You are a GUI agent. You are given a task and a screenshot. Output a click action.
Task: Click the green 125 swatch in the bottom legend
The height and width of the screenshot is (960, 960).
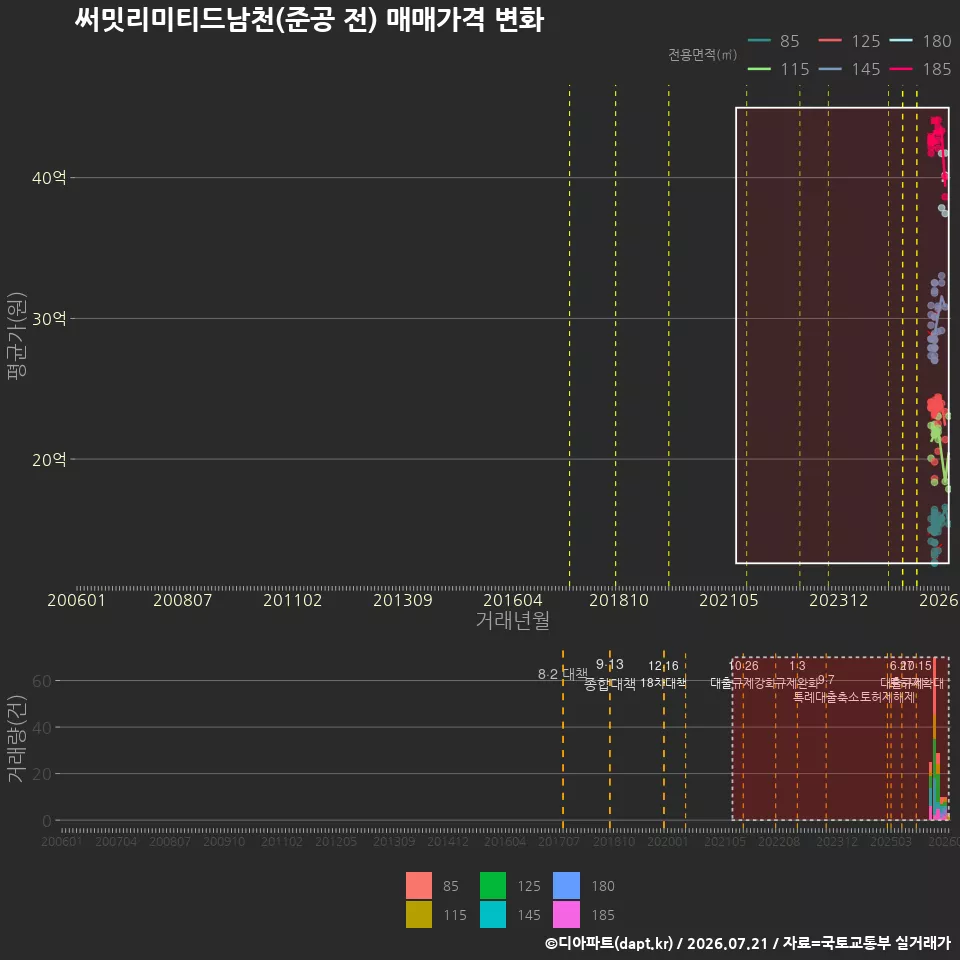pos(493,885)
